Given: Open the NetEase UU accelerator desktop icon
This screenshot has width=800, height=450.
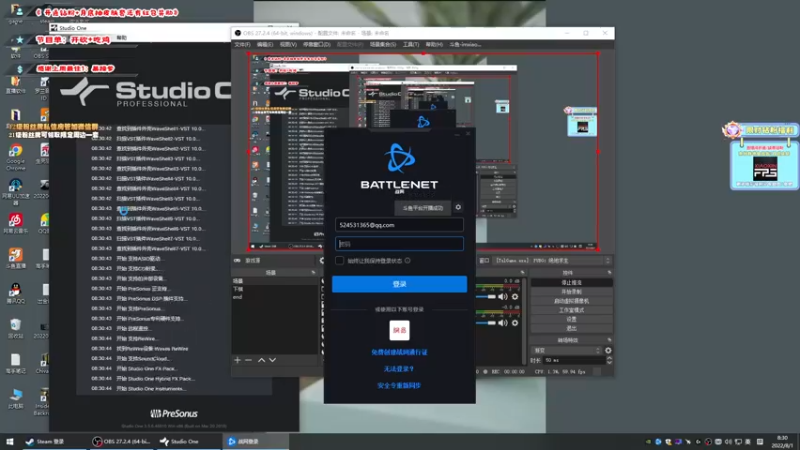Looking at the screenshot, I should 15,190.
